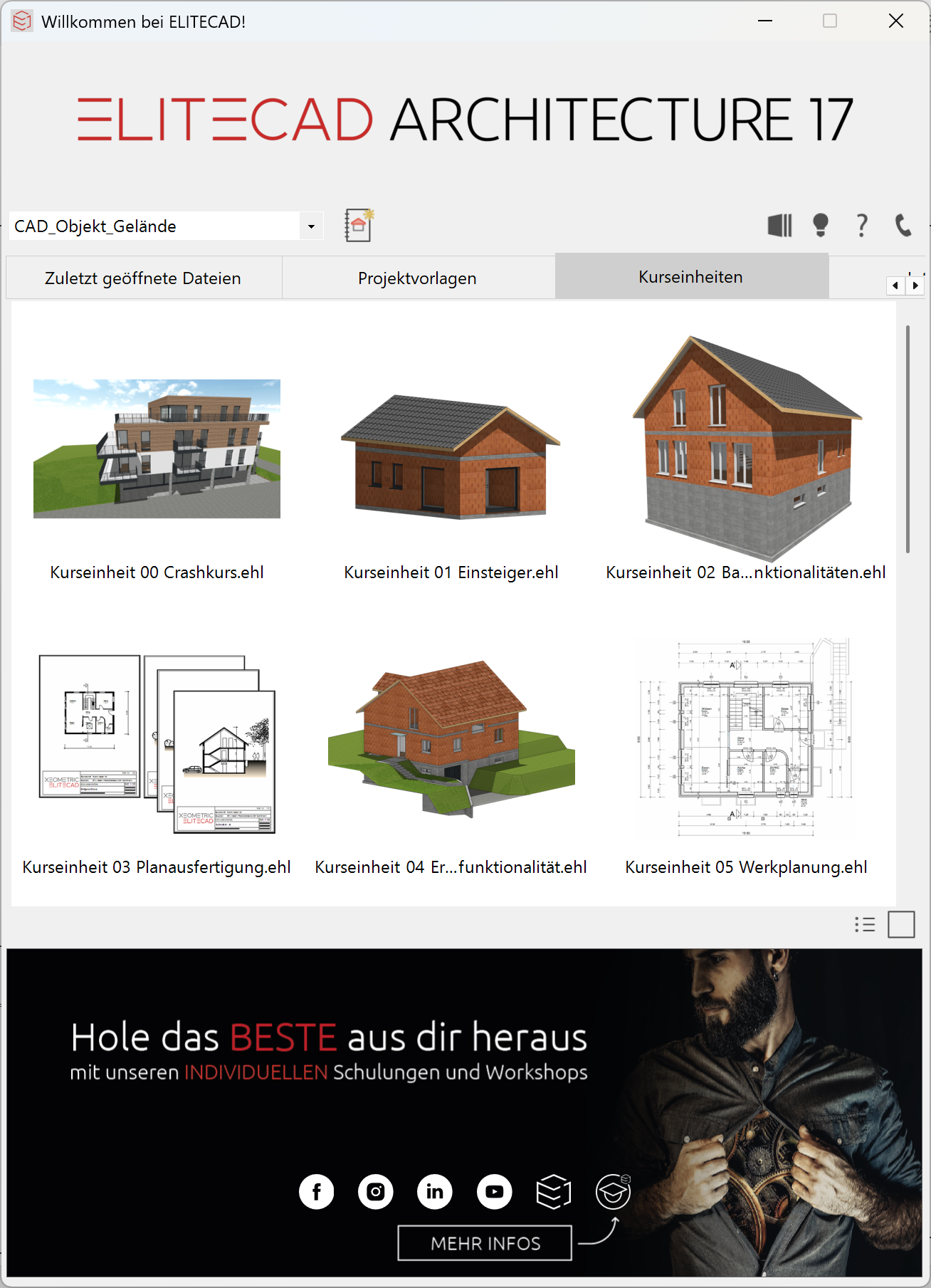Click the vertical scrollbar of file list
This screenshot has width=931, height=1288.
[x=908, y=439]
